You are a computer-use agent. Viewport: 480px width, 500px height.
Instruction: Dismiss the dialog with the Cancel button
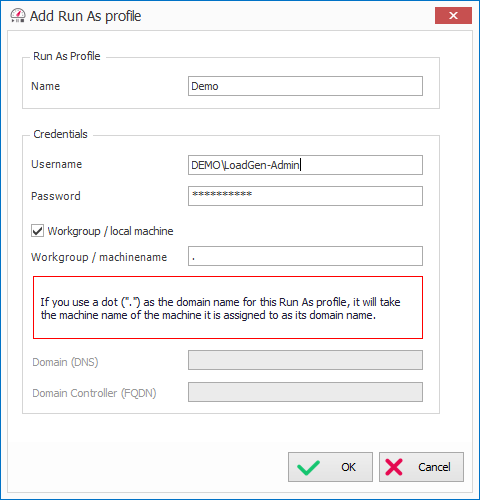(421, 467)
